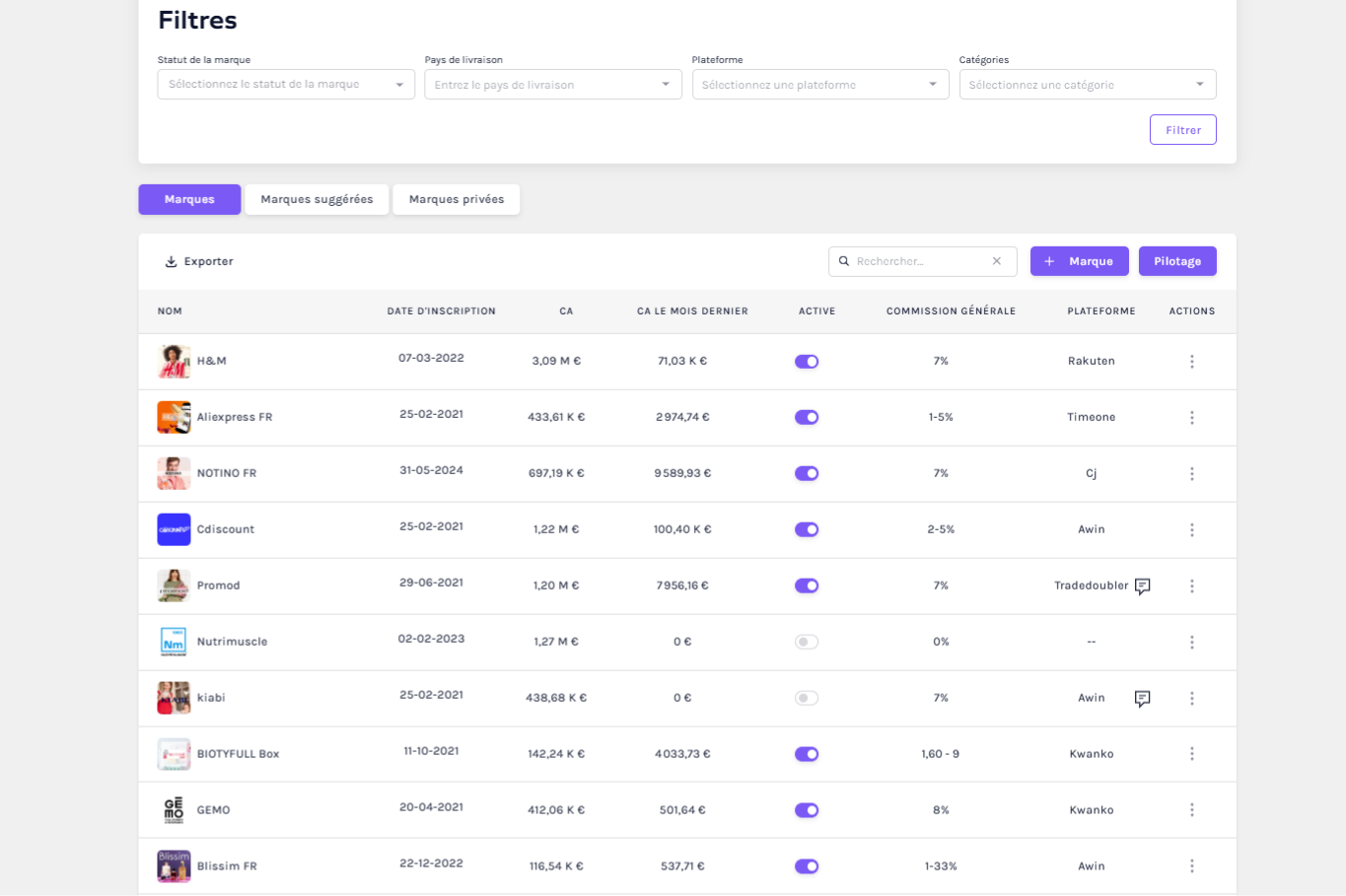Deactivate the Blissim FR brand toggle
1346x896 pixels.
click(807, 866)
